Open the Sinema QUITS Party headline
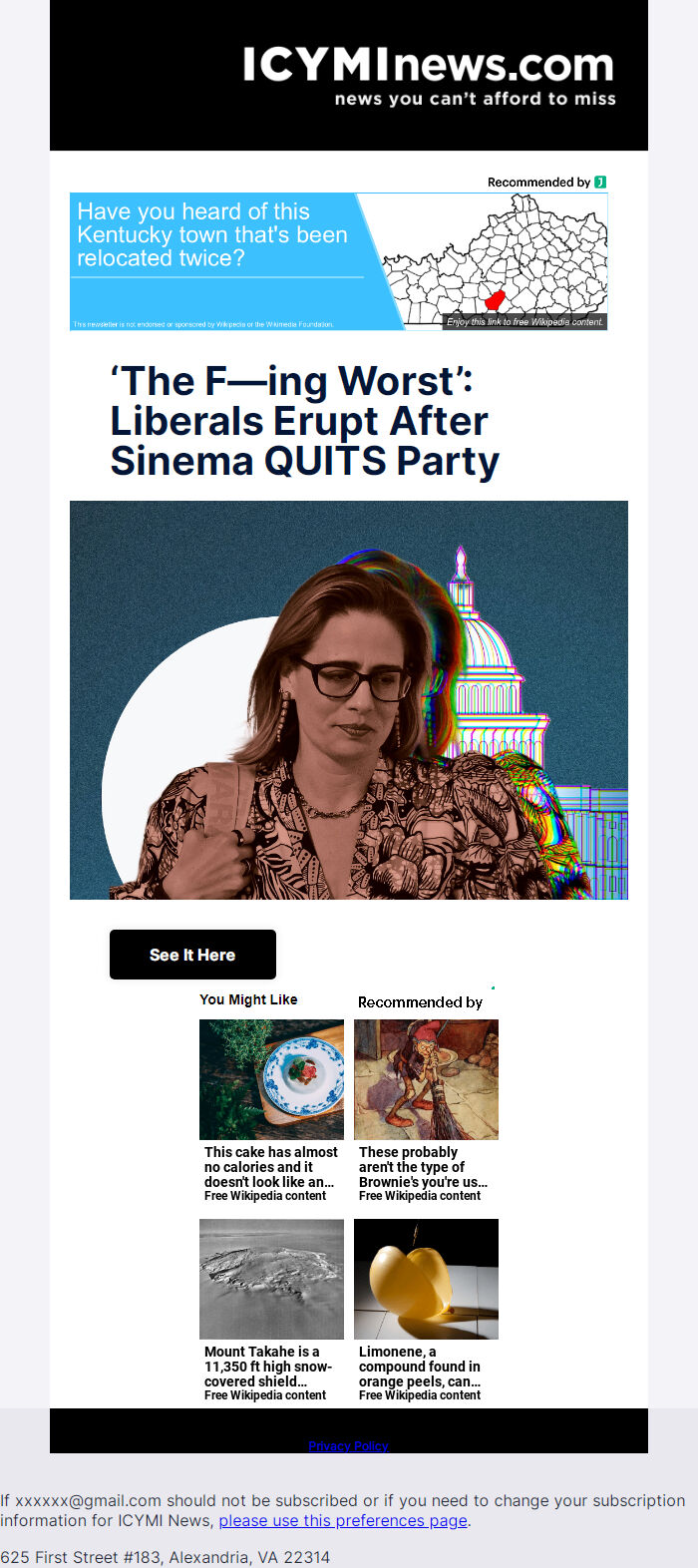The height and width of the screenshot is (1568, 698). click(304, 421)
